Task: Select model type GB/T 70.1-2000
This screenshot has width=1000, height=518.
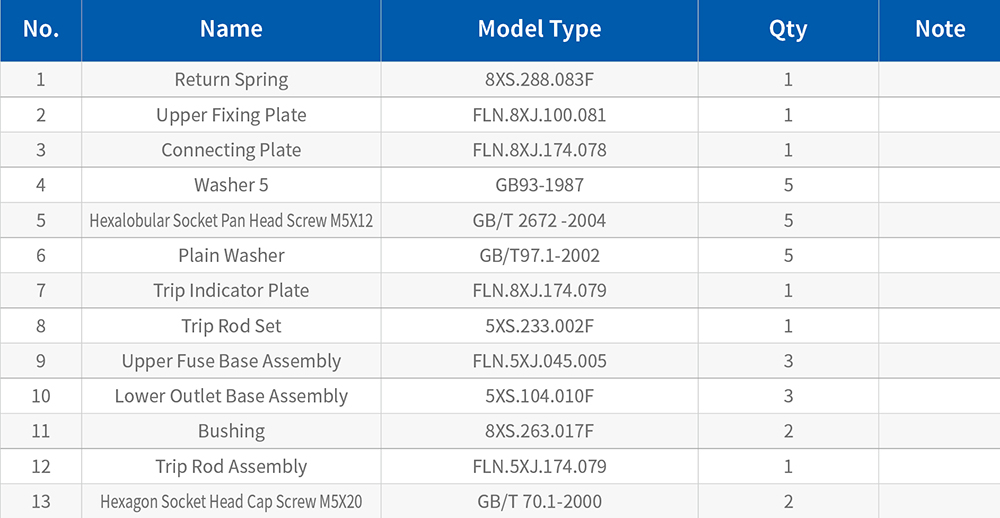Action: coord(539,502)
